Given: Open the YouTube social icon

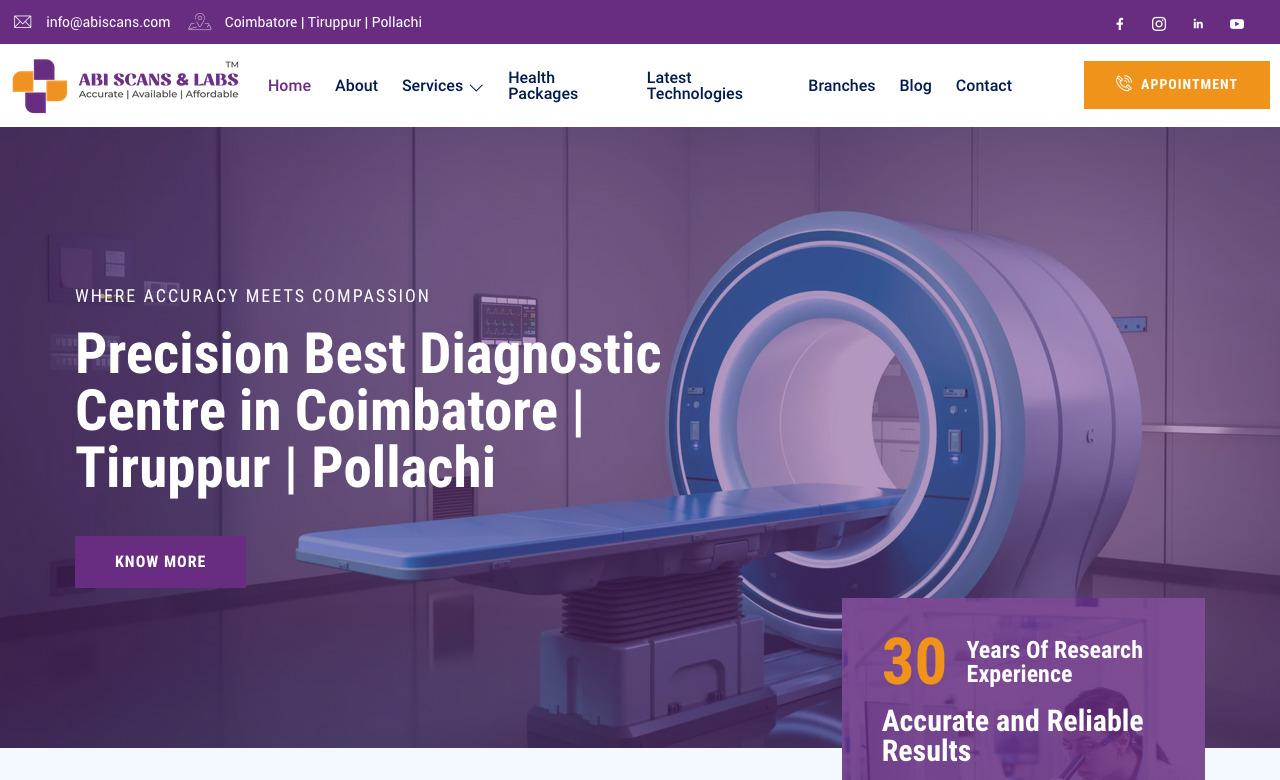Looking at the screenshot, I should click(1237, 24).
